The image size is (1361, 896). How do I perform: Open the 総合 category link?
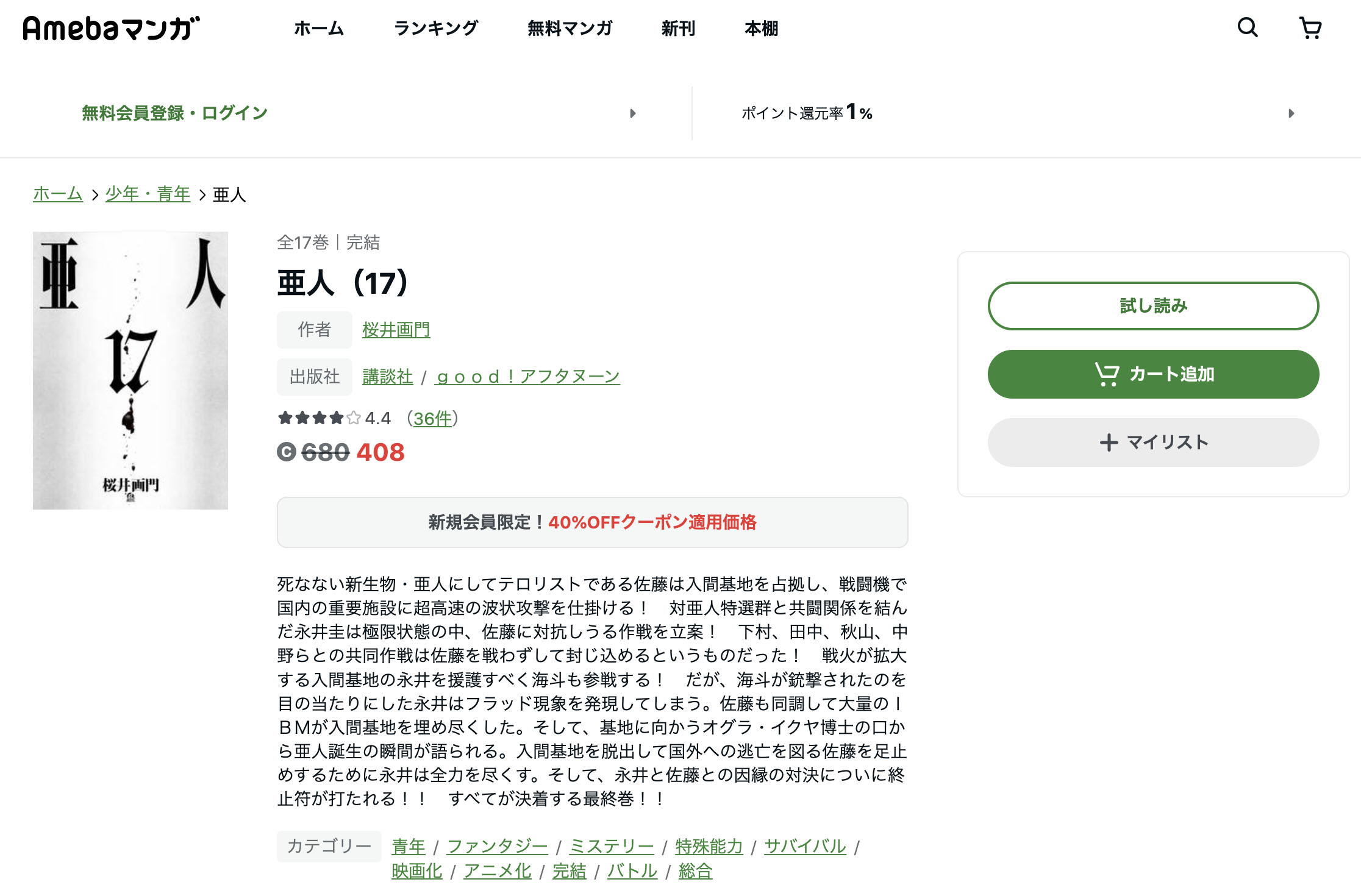click(x=696, y=872)
